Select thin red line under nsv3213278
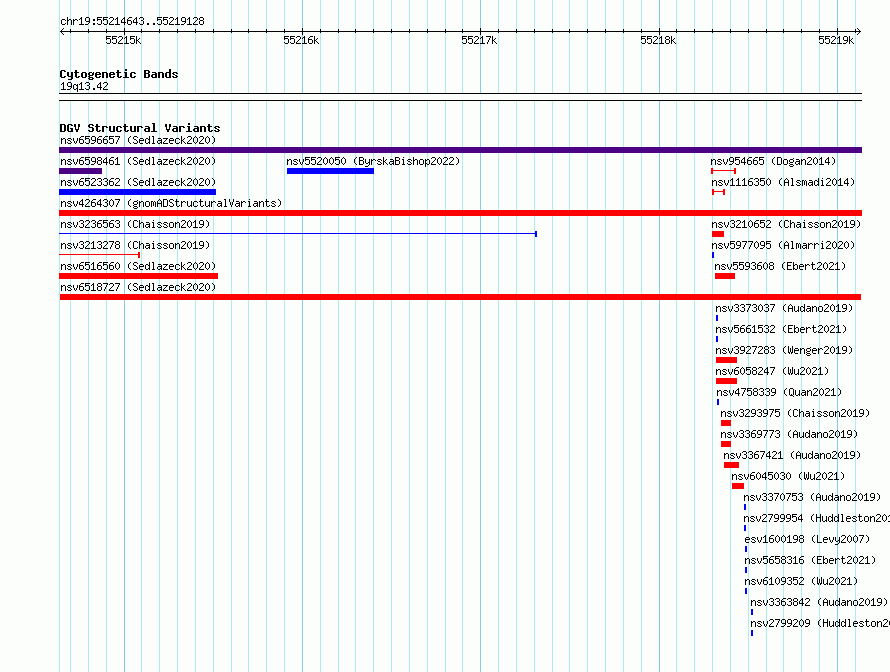Screen dimensions: 890x672 [x=99, y=255]
